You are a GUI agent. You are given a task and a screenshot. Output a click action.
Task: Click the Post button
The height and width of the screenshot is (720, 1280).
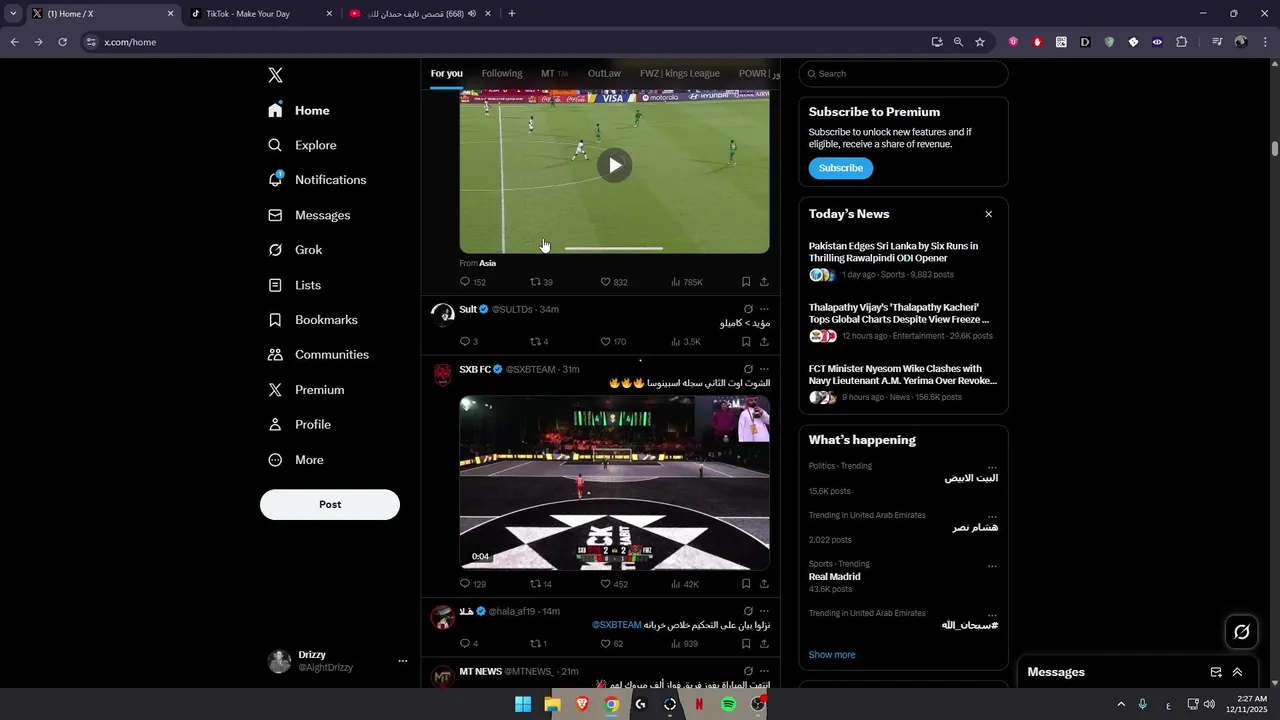[x=330, y=505]
